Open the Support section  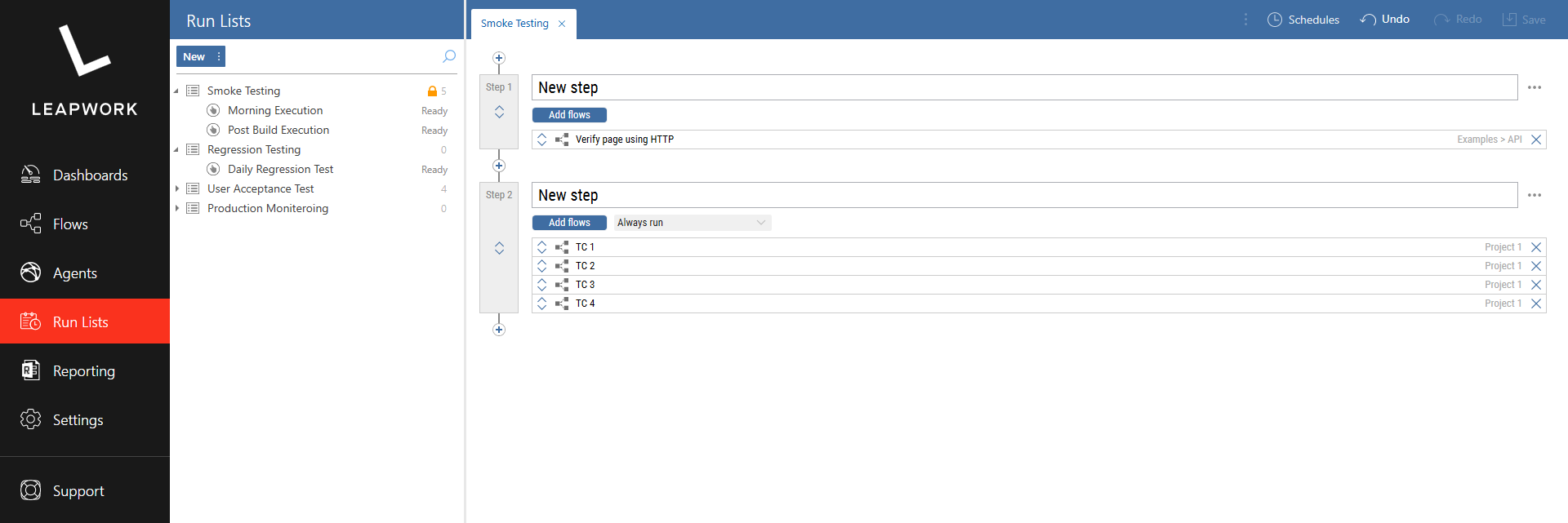(x=78, y=490)
